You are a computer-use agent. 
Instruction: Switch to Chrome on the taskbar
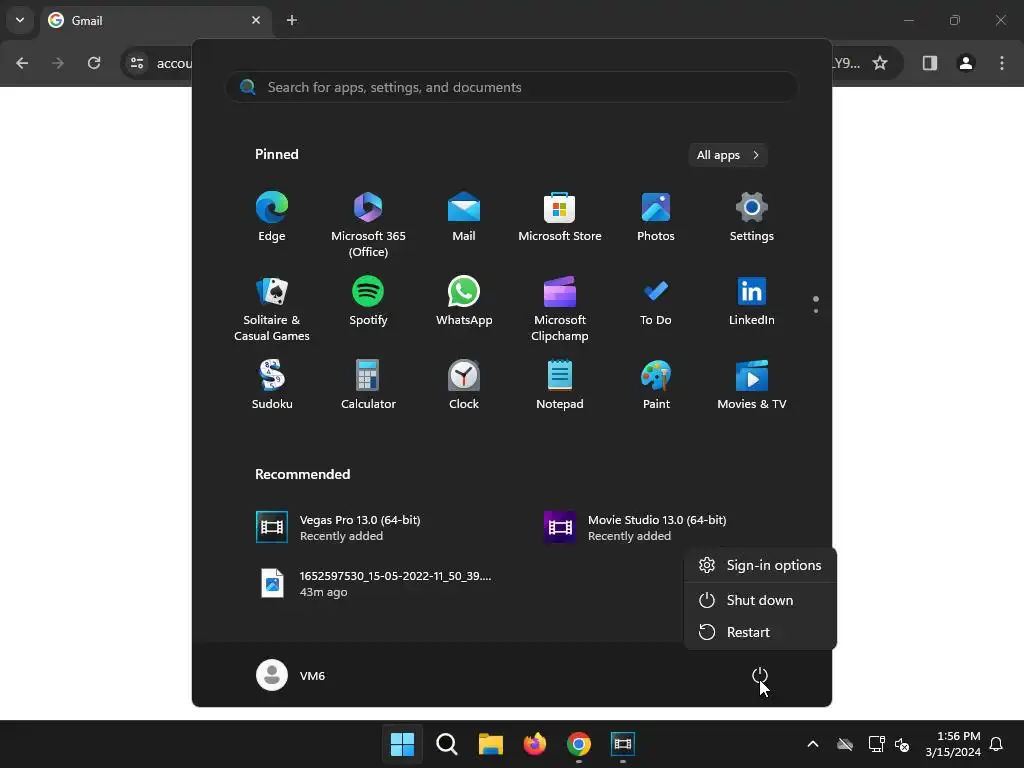579,744
